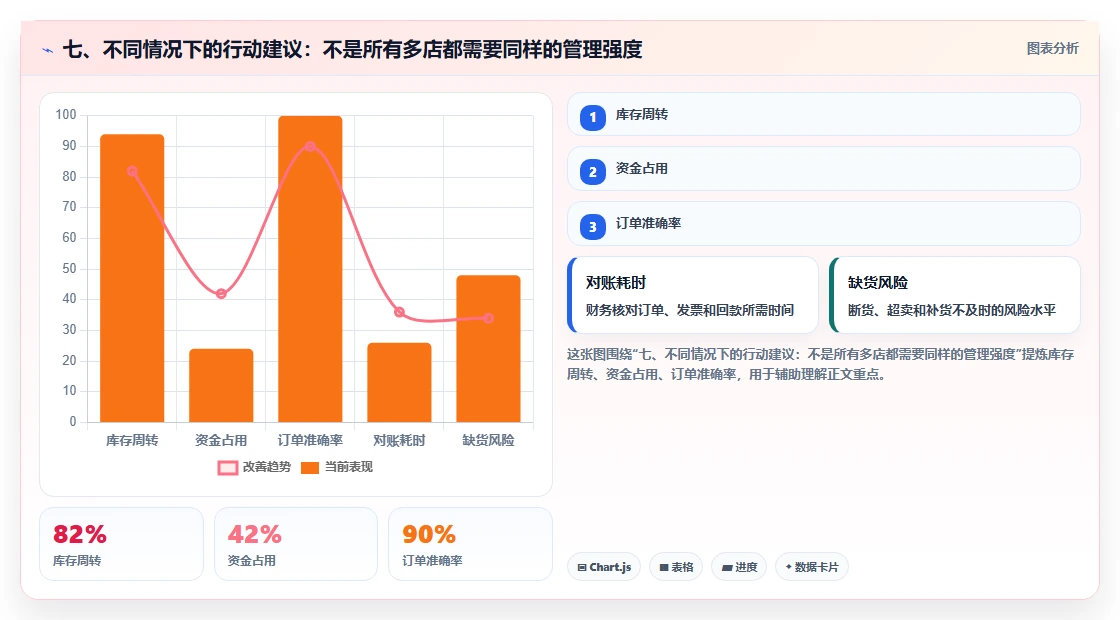Click the trend line point at 订单准确率
The image size is (1120, 620).
(x=310, y=146)
